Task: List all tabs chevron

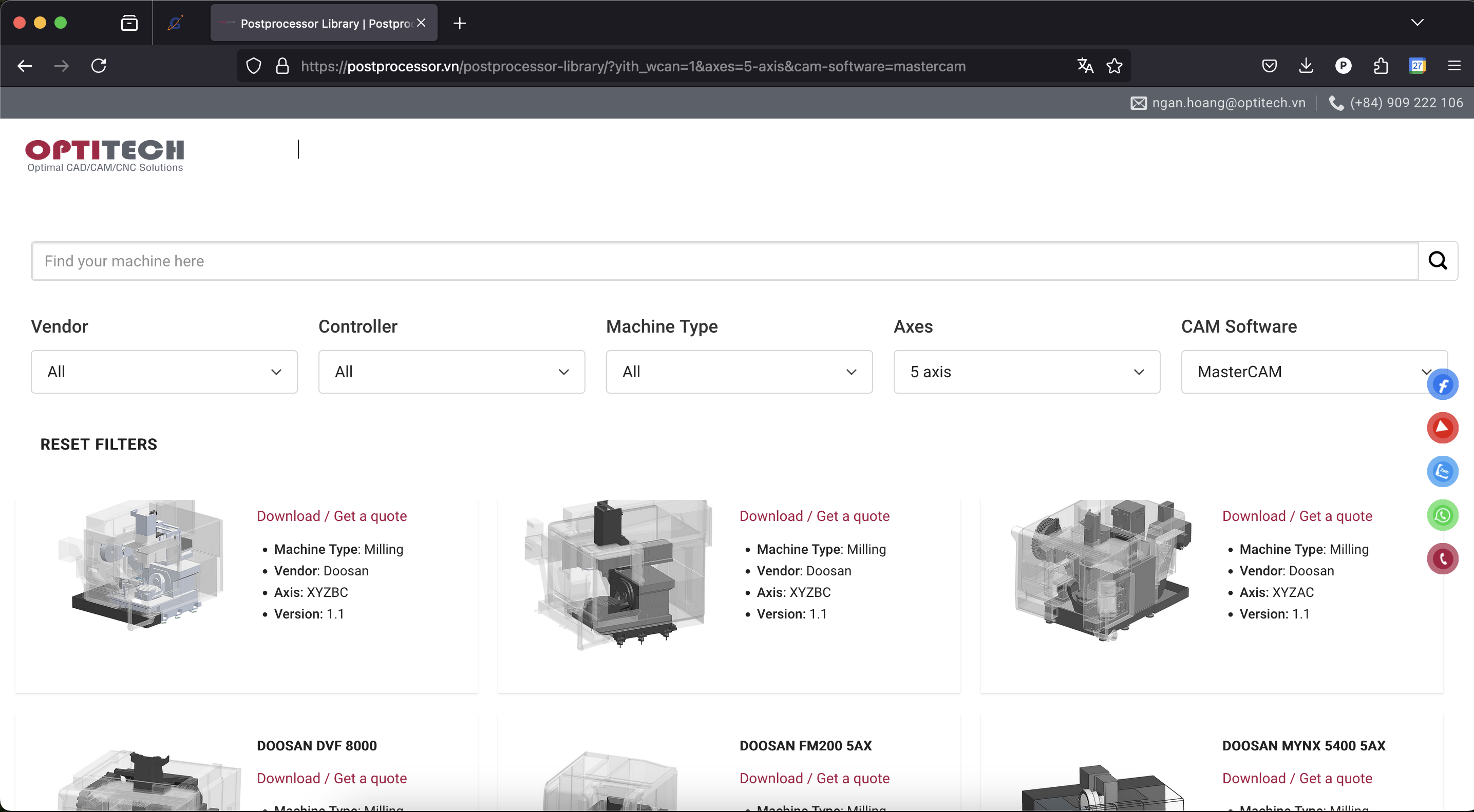Action: click(1417, 22)
